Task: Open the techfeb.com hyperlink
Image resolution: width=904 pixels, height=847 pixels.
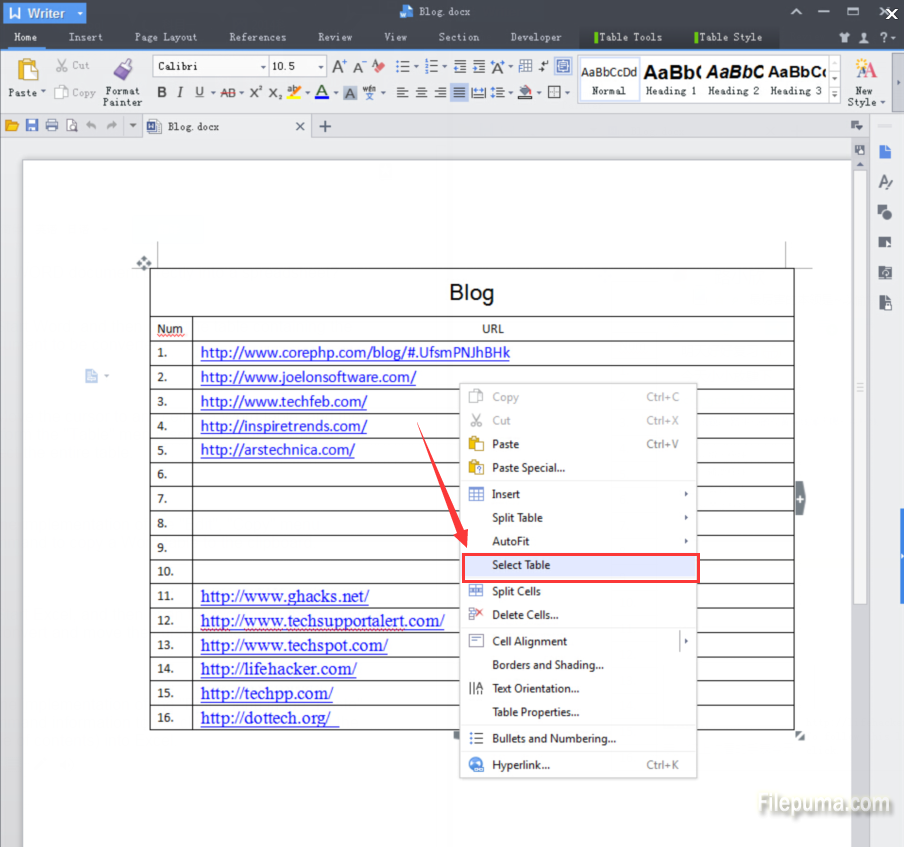Action: pos(283,402)
